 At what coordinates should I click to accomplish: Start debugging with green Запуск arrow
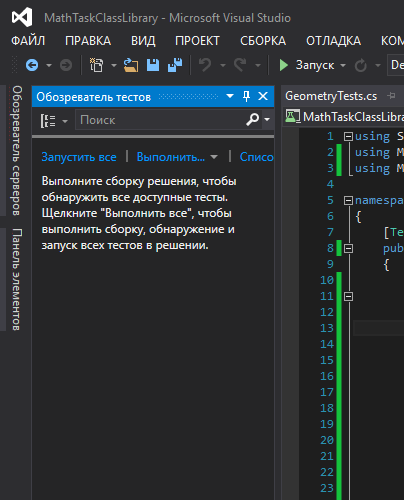point(283,65)
